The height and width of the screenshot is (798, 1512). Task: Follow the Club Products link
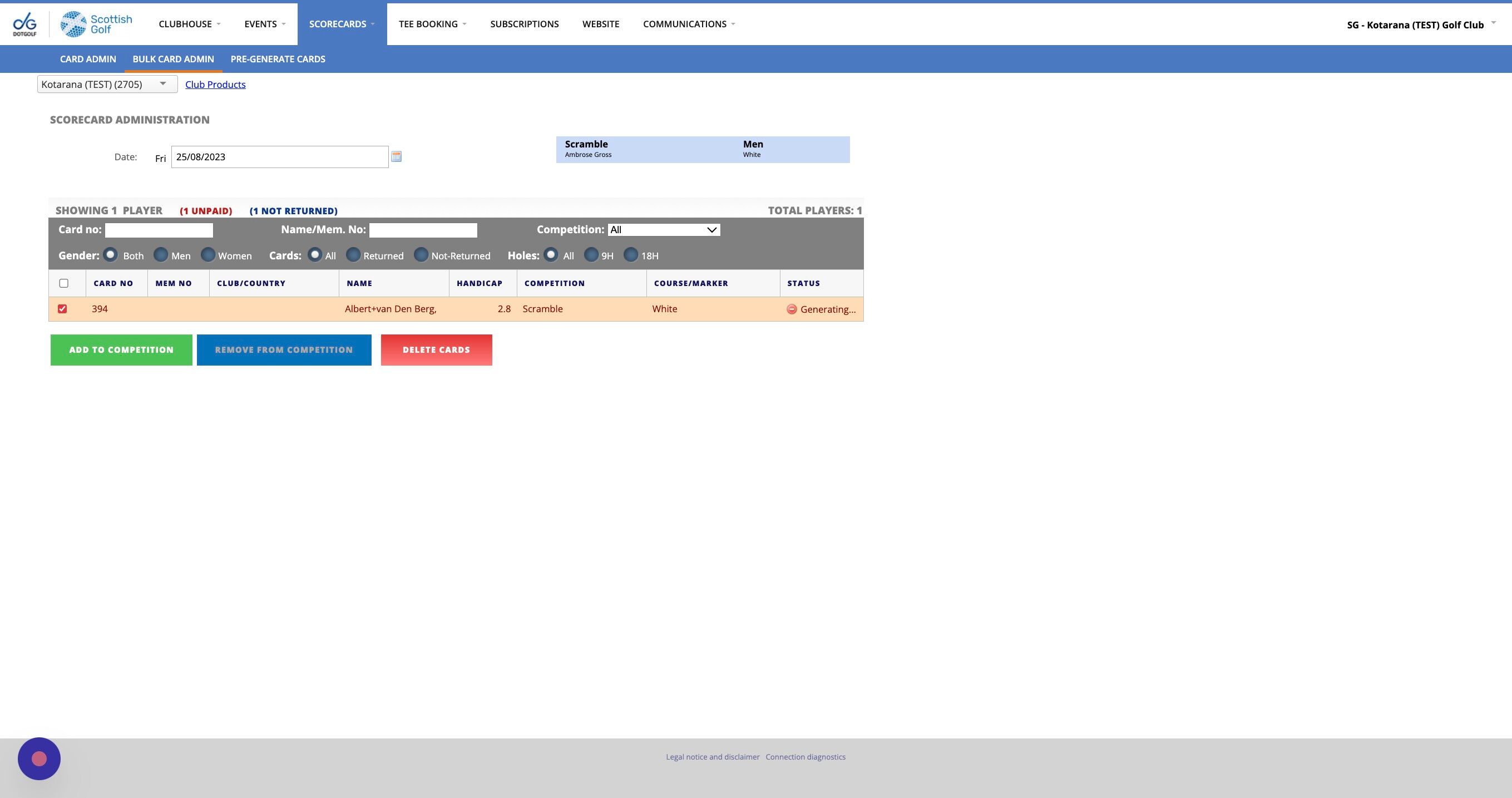(215, 85)
